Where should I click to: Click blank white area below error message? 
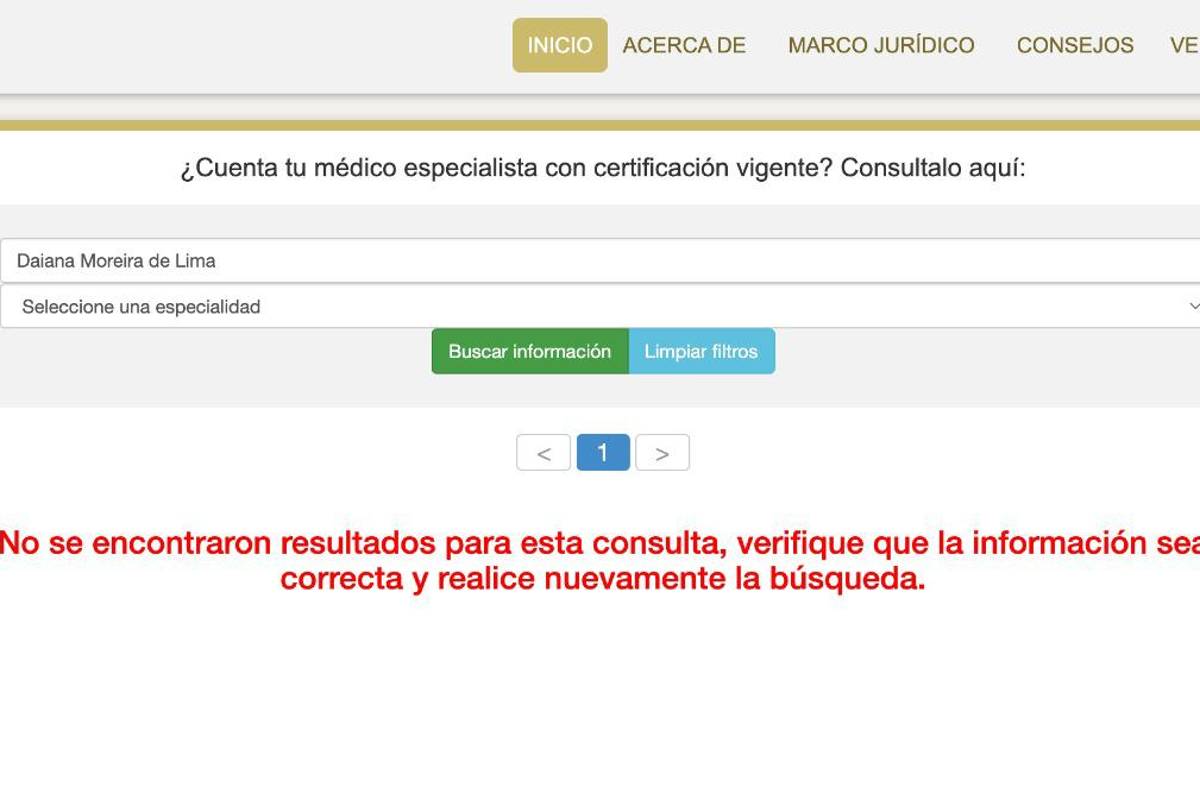click(x=600, y=700)
